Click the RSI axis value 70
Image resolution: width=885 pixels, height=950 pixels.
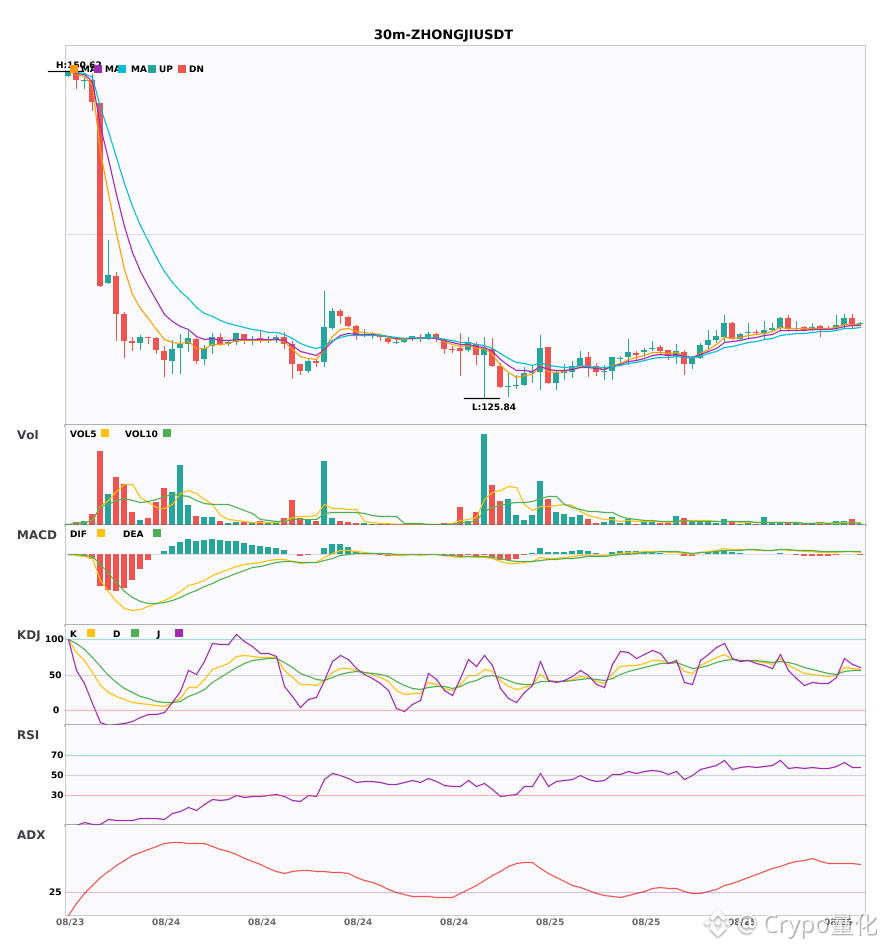pyautogui.click(x=57, y=755)
